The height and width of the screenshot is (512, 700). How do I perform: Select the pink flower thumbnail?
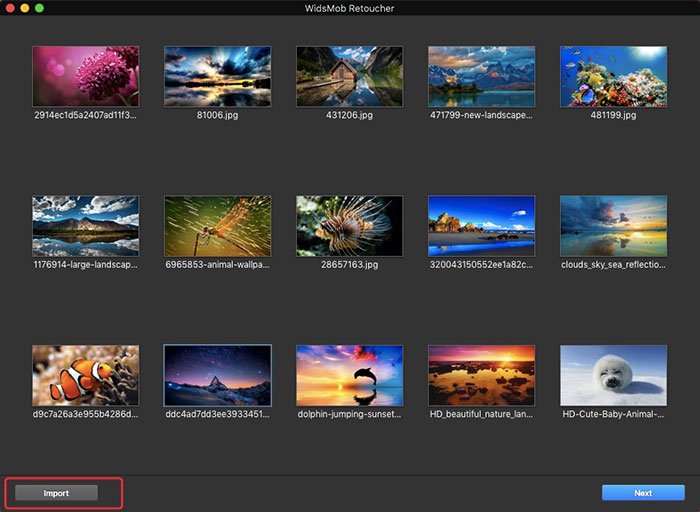(86, 76)
